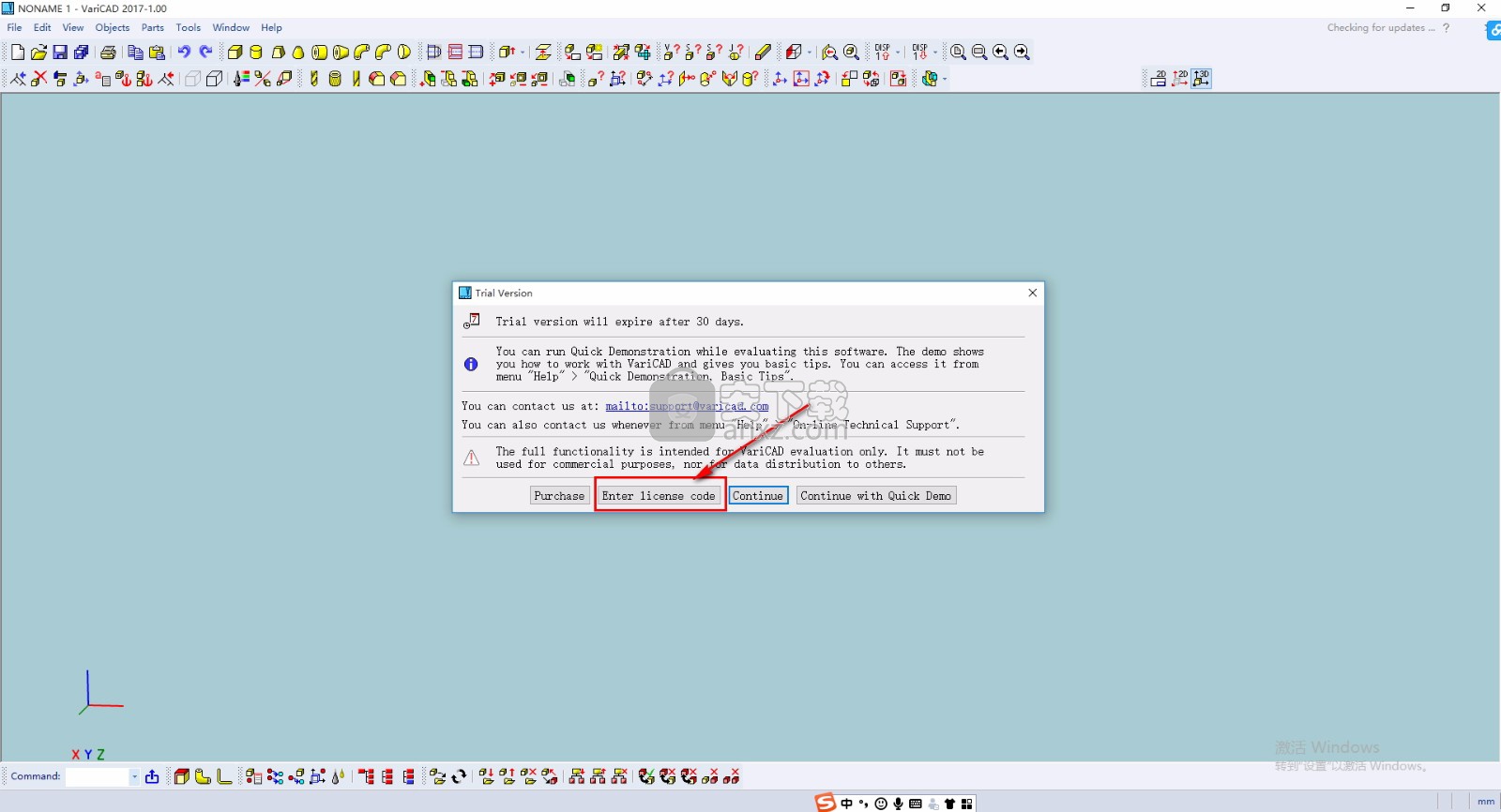
Task: Undo the last action
Action: coord(184,53)
